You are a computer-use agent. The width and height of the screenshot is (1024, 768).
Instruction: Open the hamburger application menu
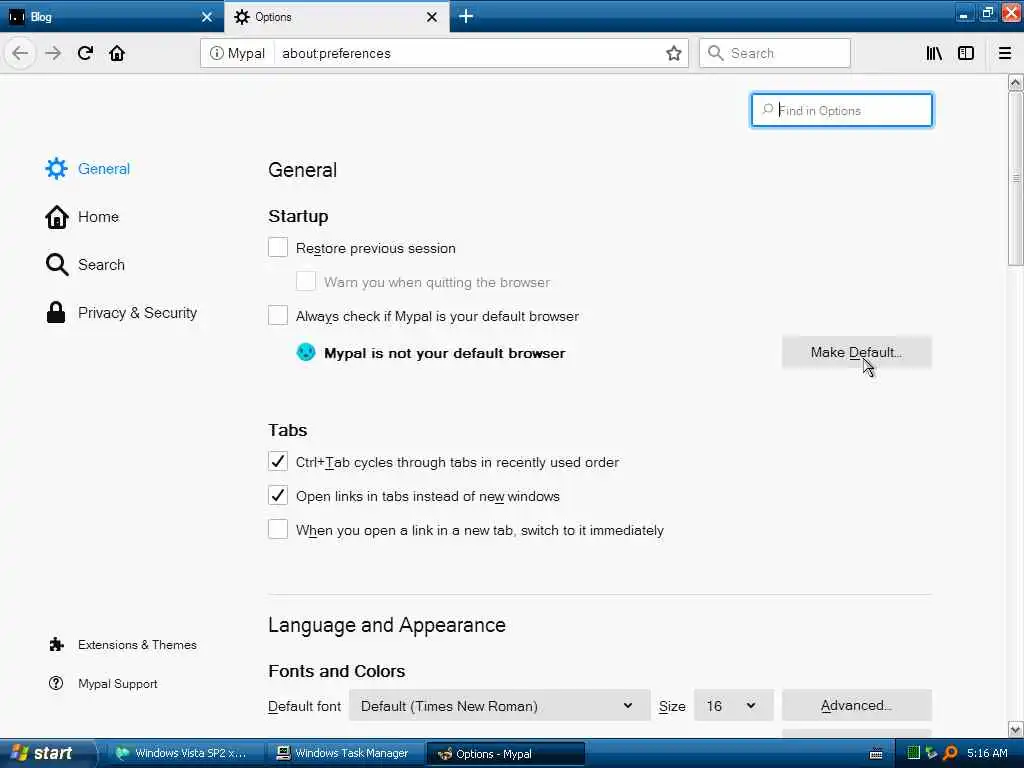tap(1005, 53)
